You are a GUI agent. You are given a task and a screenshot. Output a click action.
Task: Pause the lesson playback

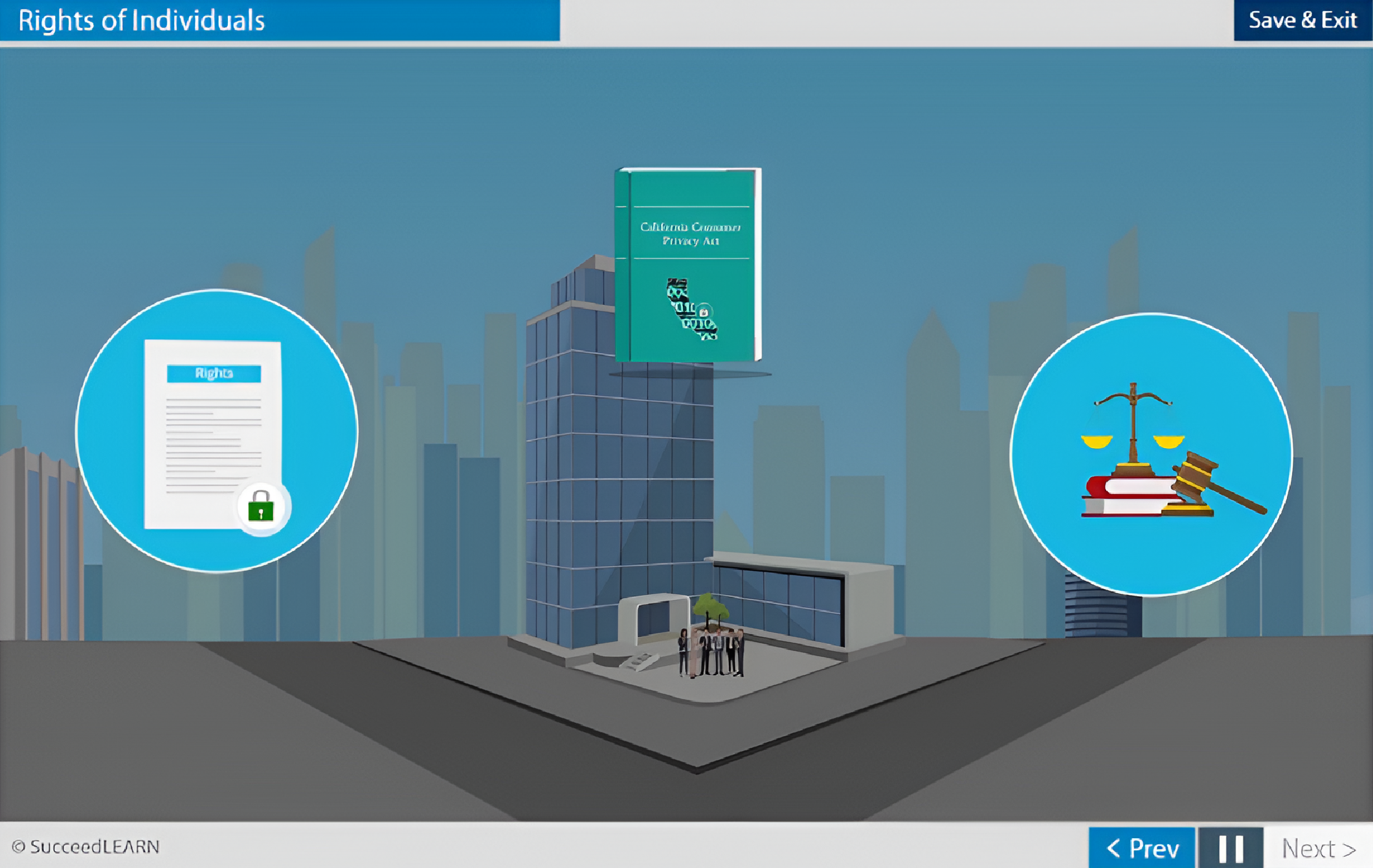pos(1230,847)
